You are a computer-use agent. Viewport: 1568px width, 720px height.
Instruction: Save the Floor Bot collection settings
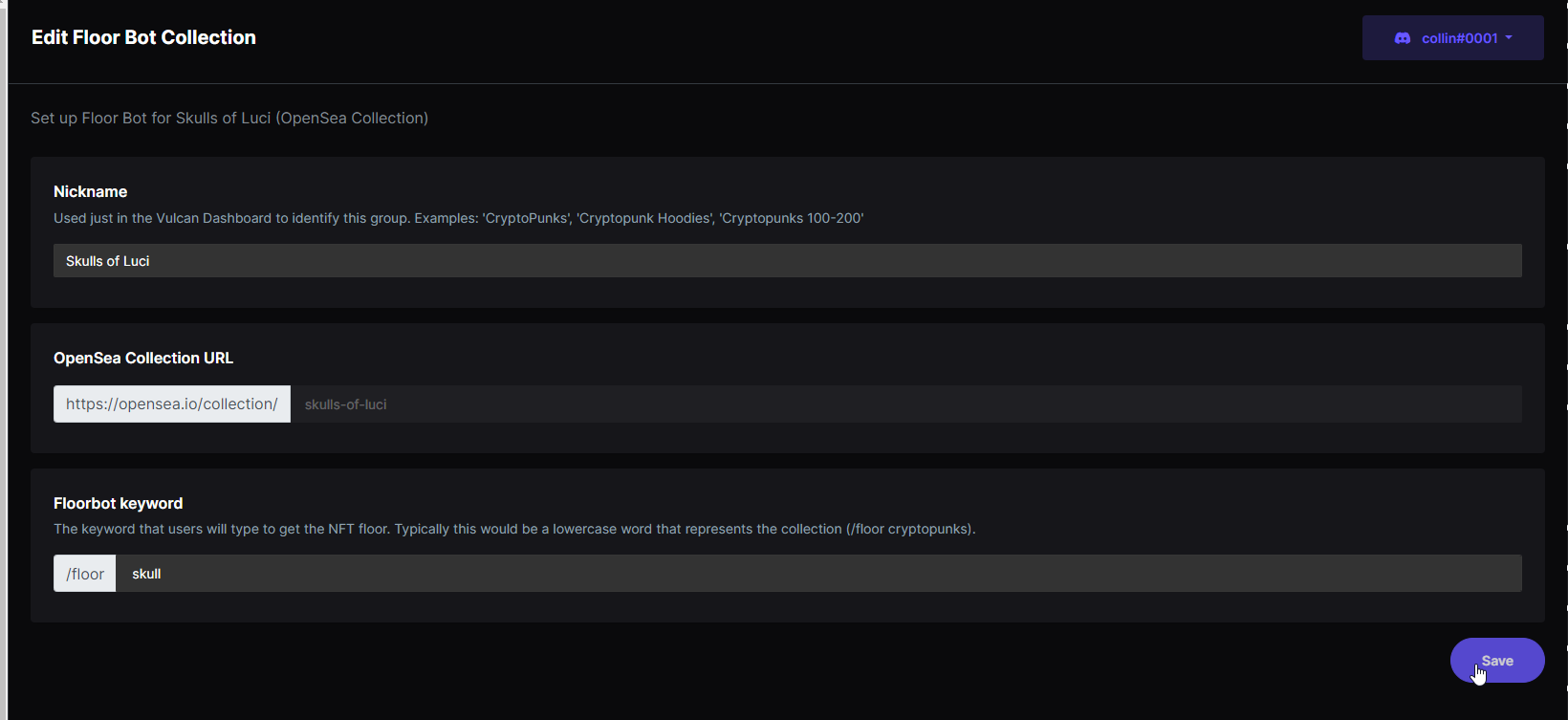1497,661
